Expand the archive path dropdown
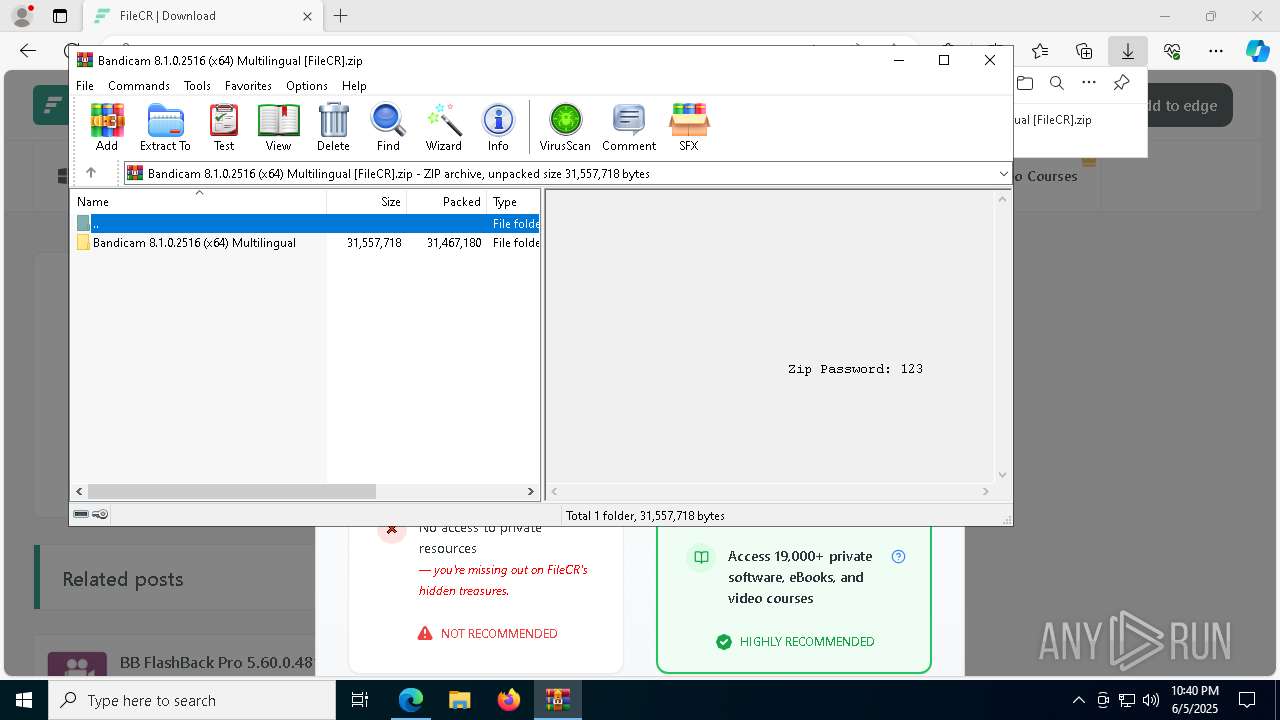Screen dimensions: 1280x720 (1004, 174)
